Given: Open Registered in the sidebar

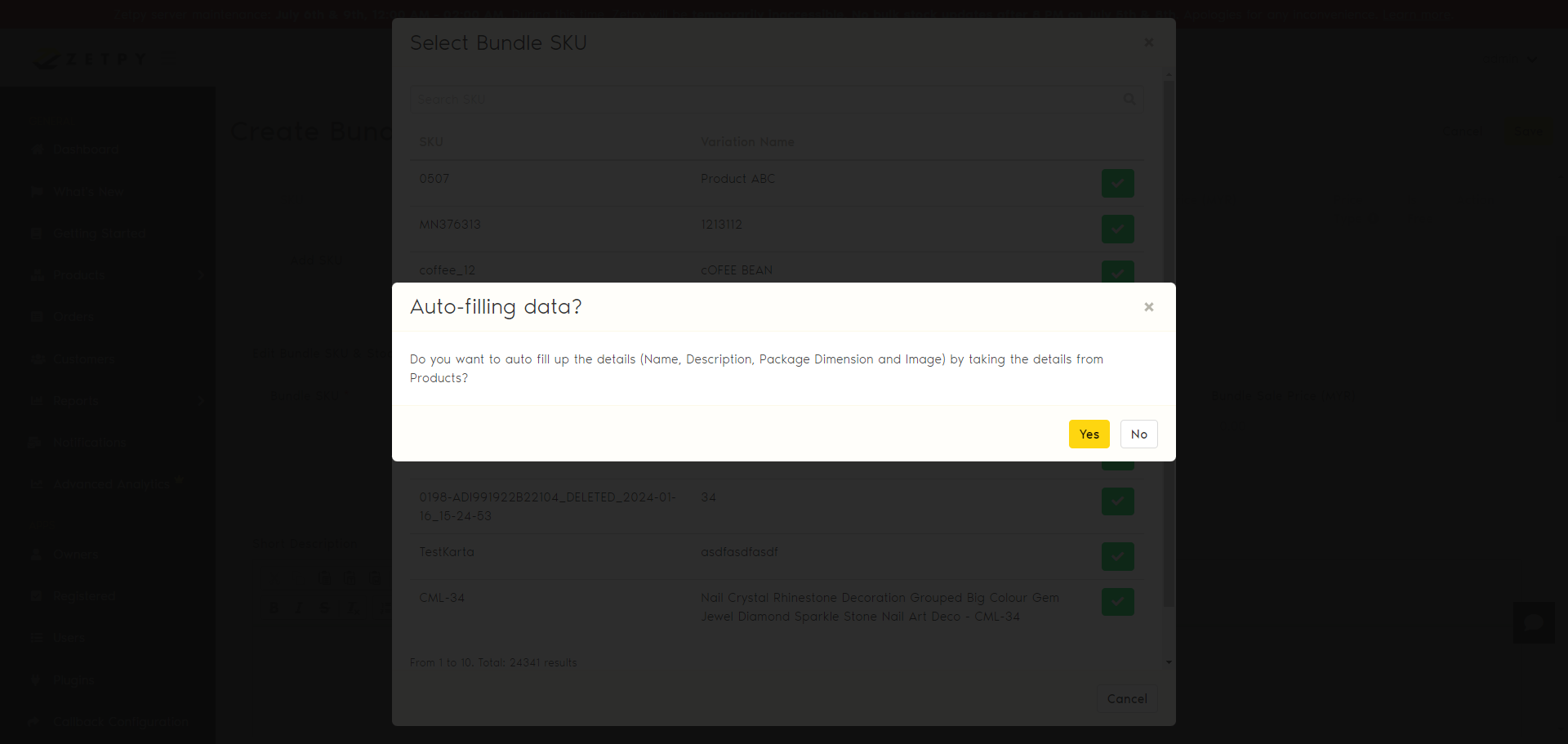Looking at the screenshot, I should click(85, 596).
